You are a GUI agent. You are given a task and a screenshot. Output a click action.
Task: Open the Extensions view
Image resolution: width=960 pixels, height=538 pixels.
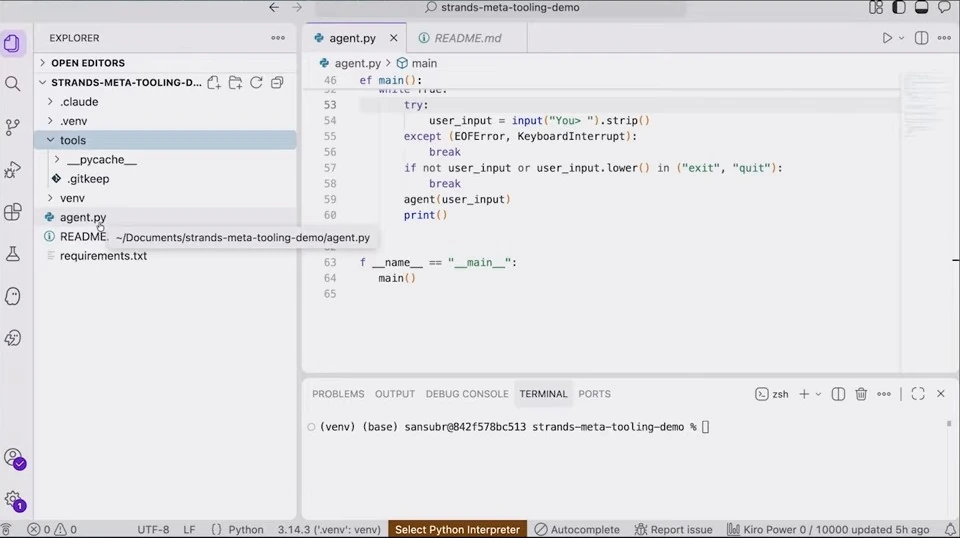[x=12, y=212]
